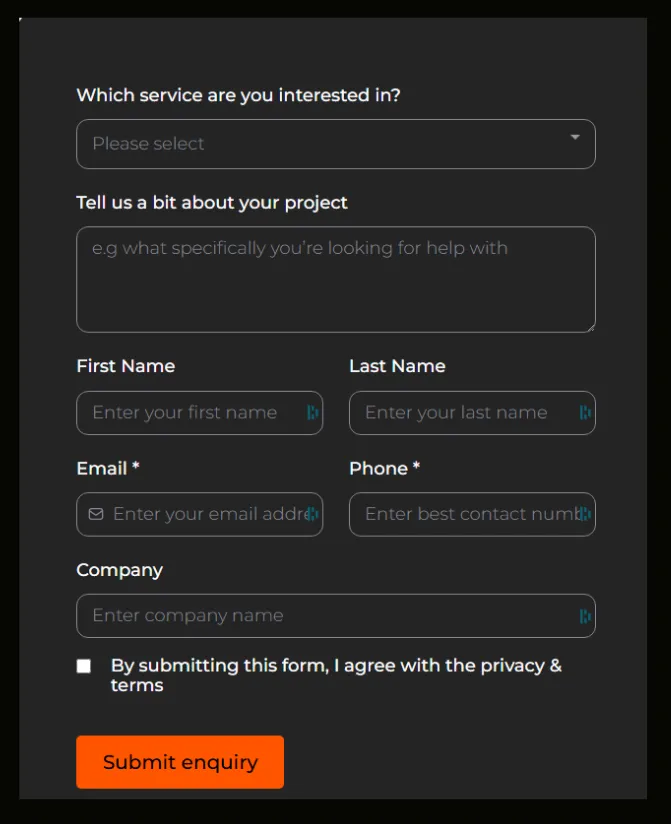
Task: Click the autofill icon in Email field
Action: point(313,514)
